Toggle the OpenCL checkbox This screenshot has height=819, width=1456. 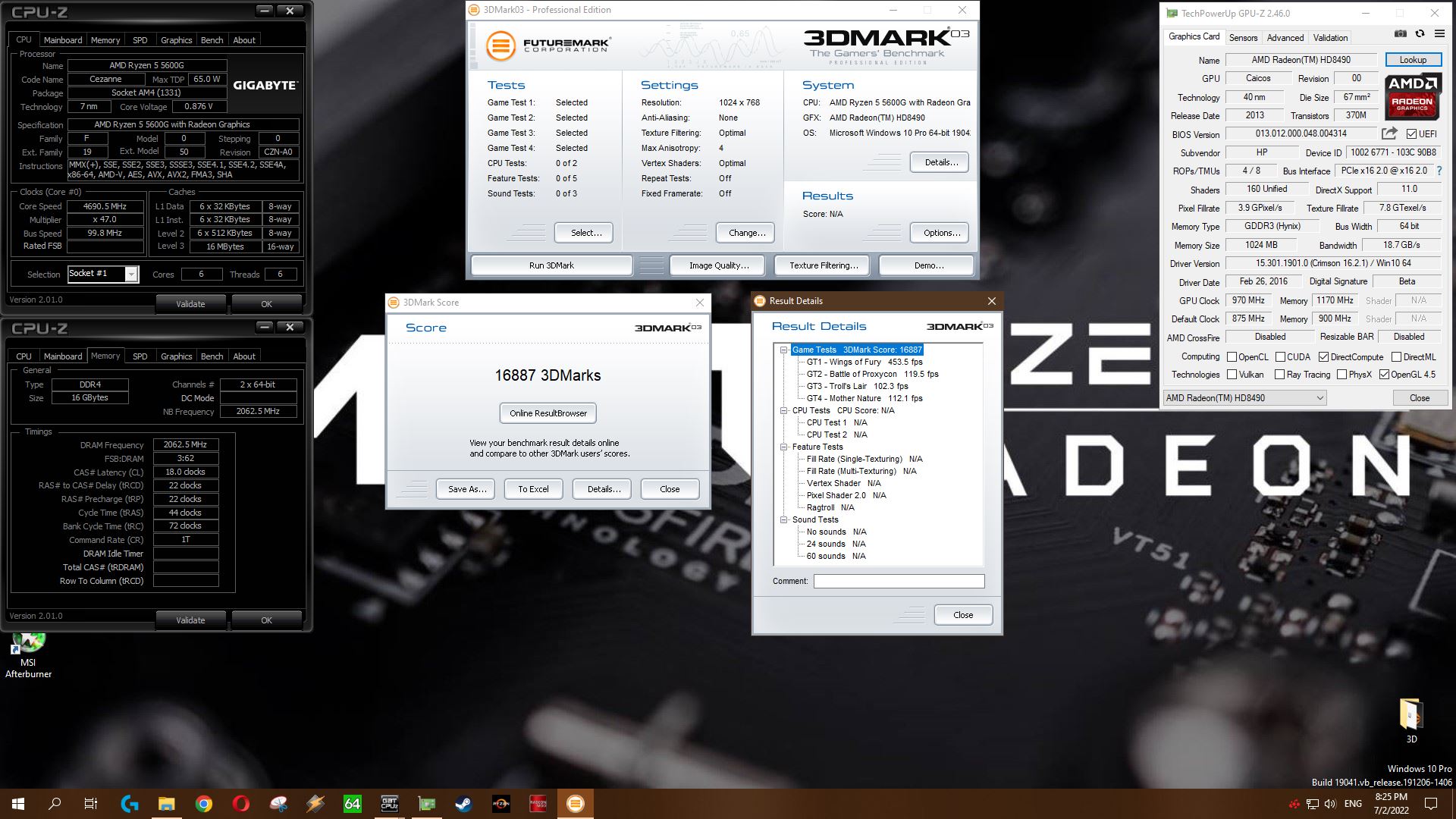[x=1232, y=357]
